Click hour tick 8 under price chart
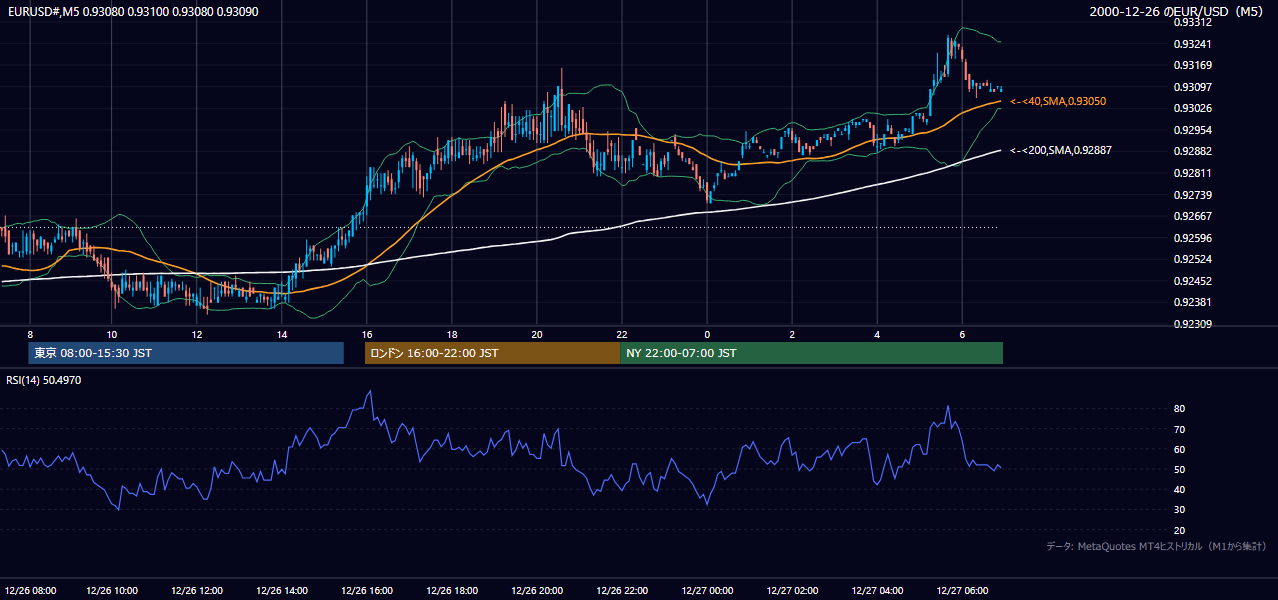This screenshot has height=600, width=1278. (30, 334)
